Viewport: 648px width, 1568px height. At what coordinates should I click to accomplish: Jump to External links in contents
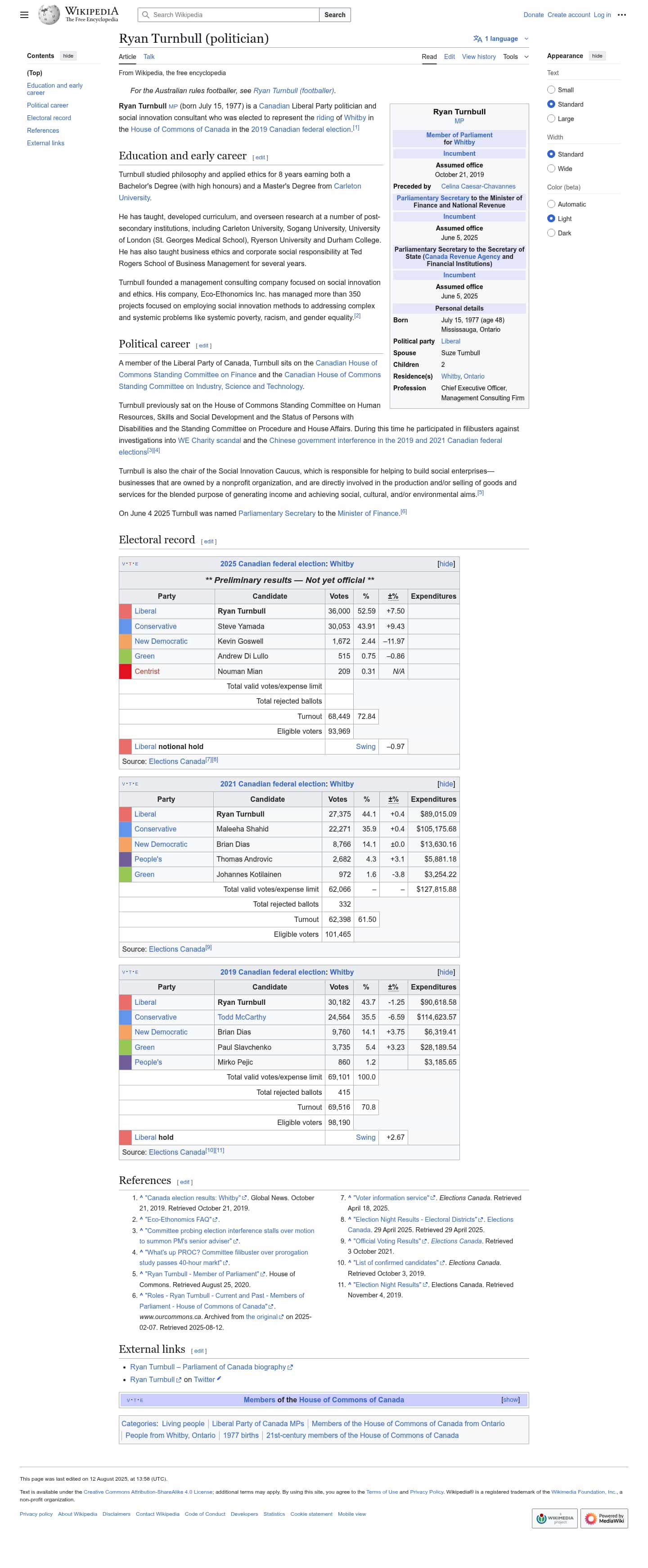pos(45,143)
